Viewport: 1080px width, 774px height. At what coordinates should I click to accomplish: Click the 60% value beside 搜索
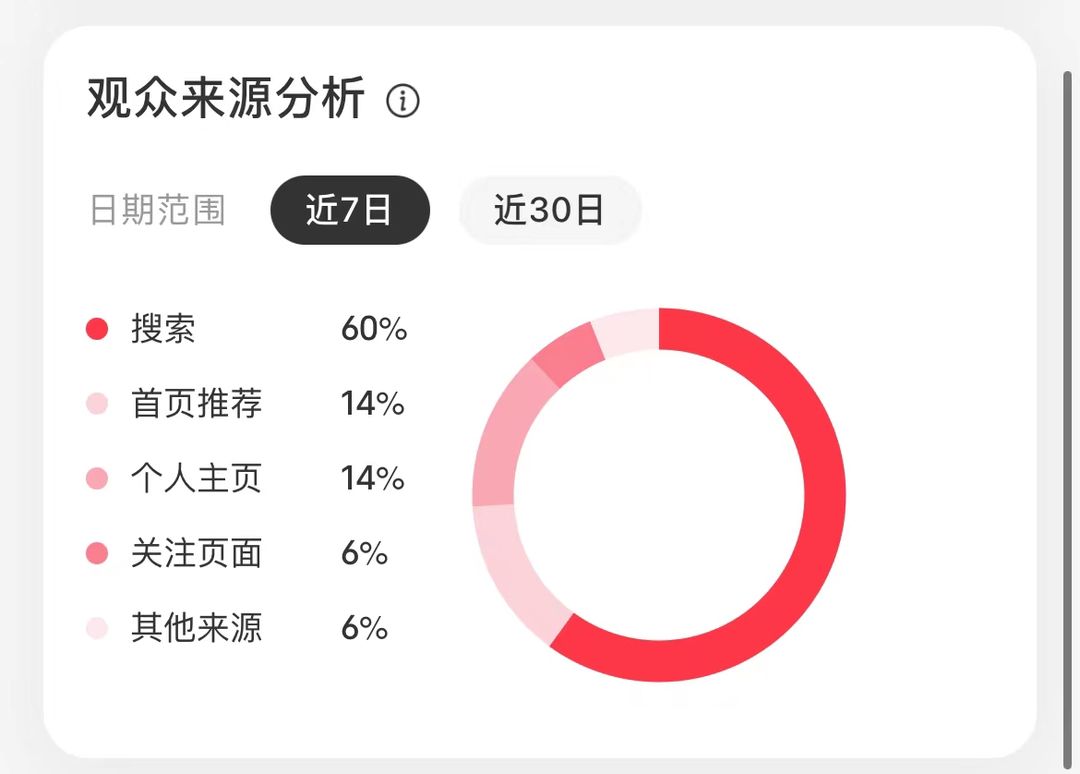[374, 328]
